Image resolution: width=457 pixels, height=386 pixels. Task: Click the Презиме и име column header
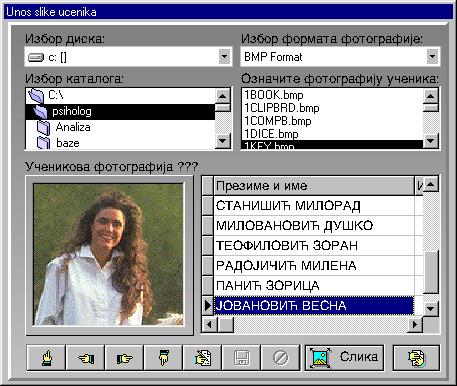(x=313, y=186)
